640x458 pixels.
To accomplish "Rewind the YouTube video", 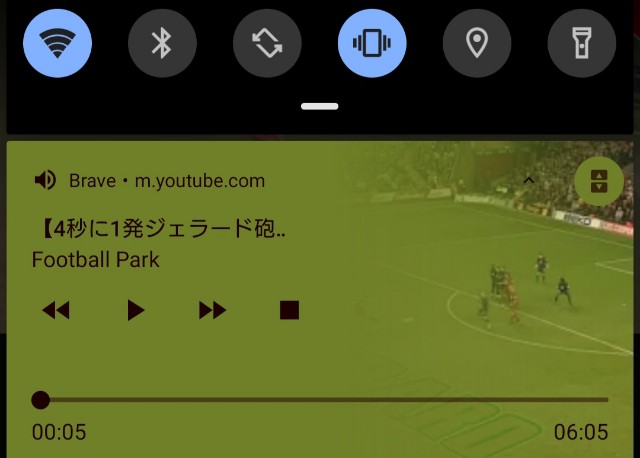I will 56,310.
